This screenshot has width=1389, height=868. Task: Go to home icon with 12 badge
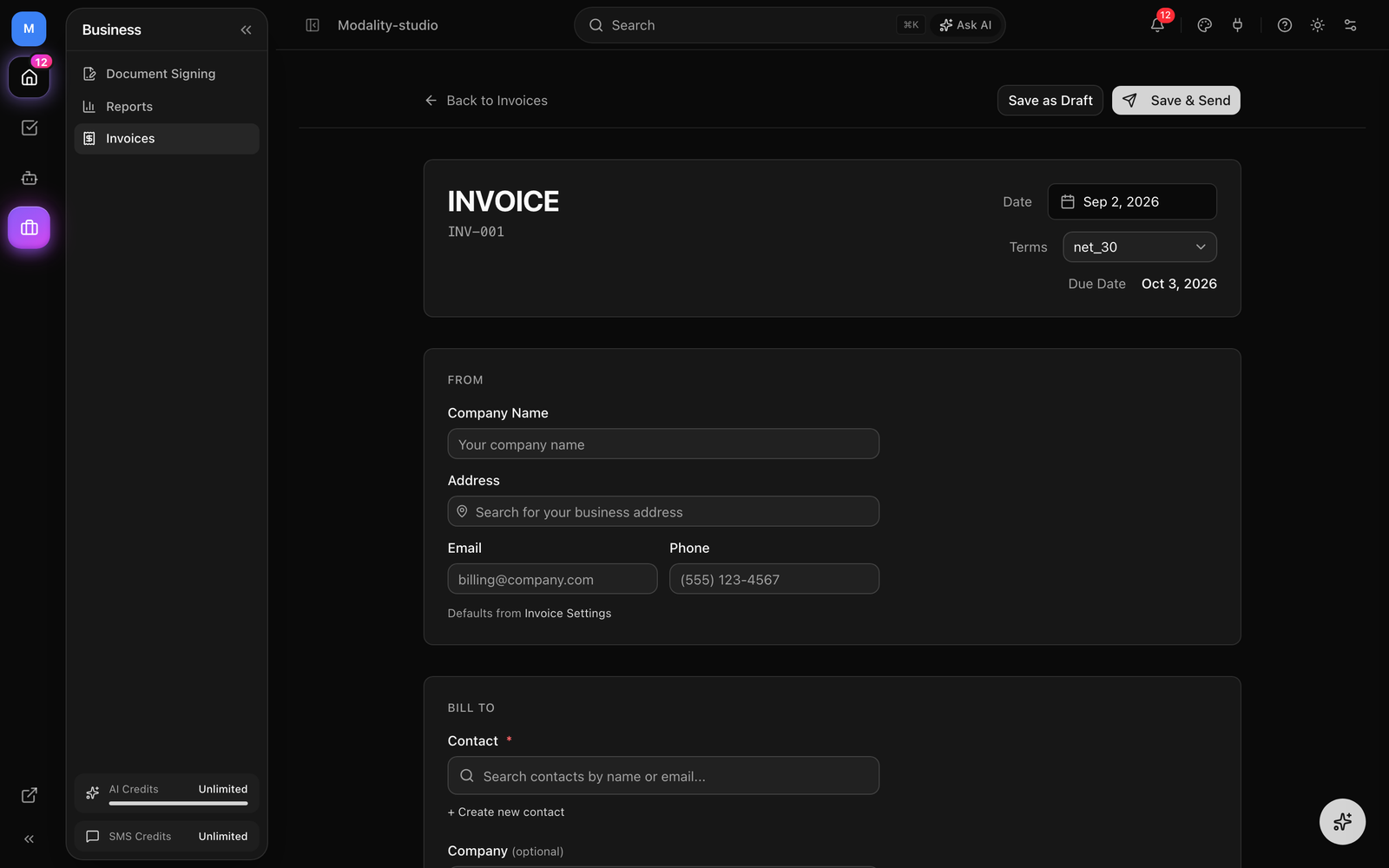[x=29, y=77]
